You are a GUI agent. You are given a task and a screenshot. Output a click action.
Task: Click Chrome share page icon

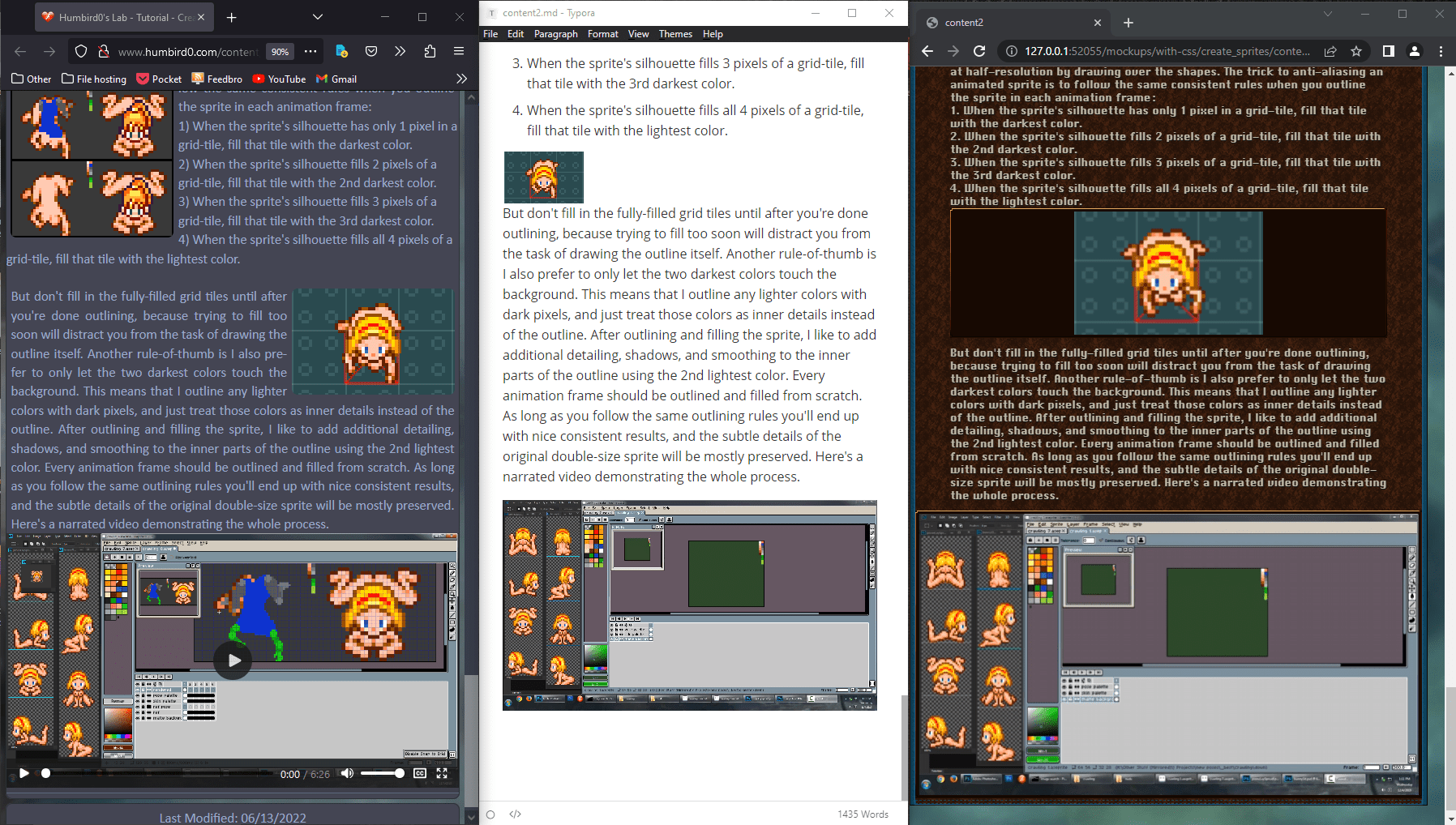point(1330,51)
